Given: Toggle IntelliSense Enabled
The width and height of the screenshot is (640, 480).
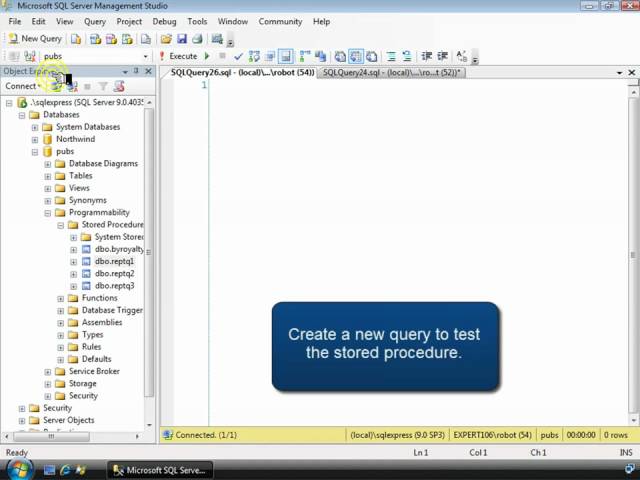Looking at the screenshot, I should (x=286, y=56).
